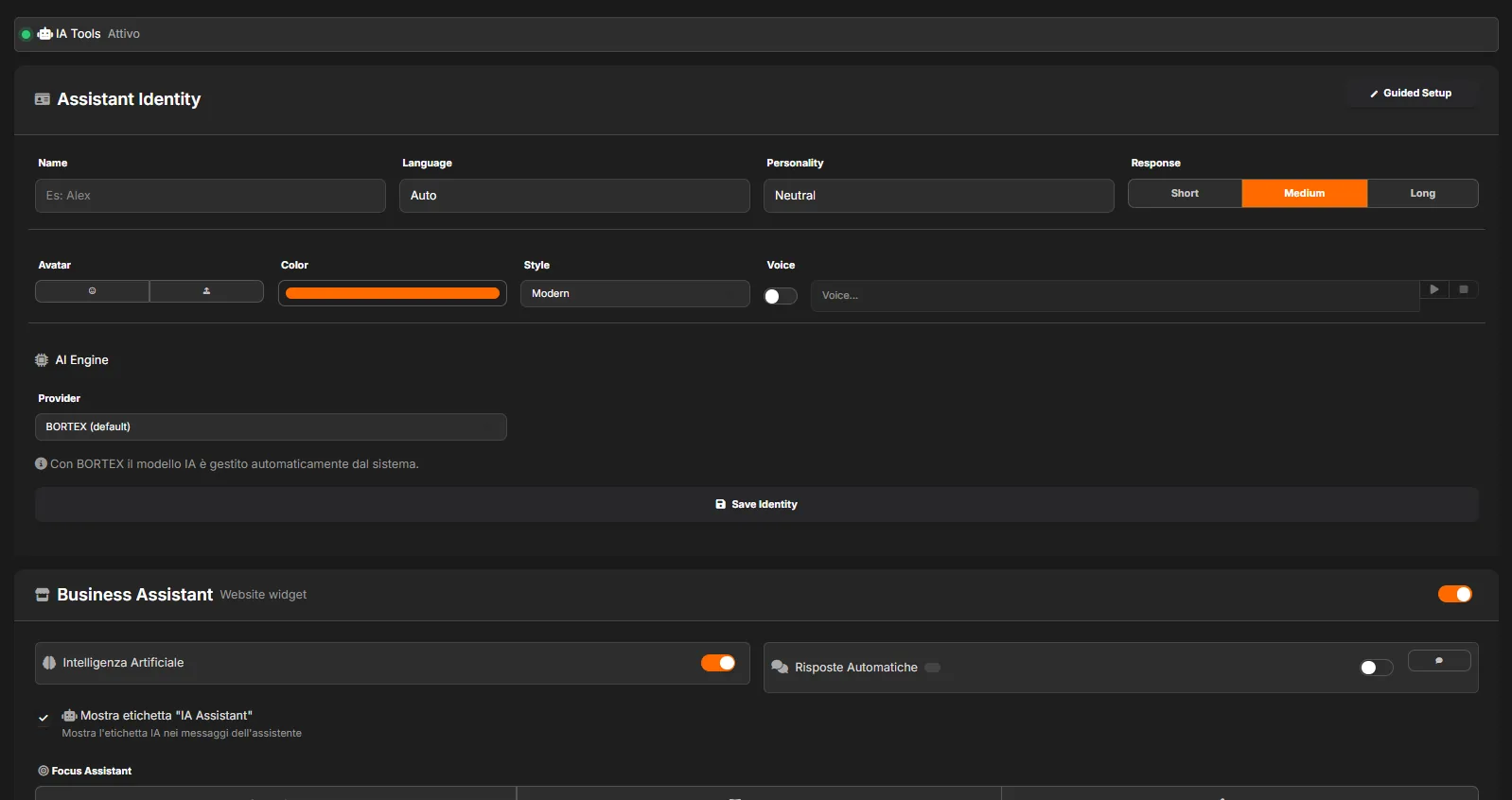Click the Risposte Automatiche grey badge
The image size is (1512, 800).
[x=933, y=668]
